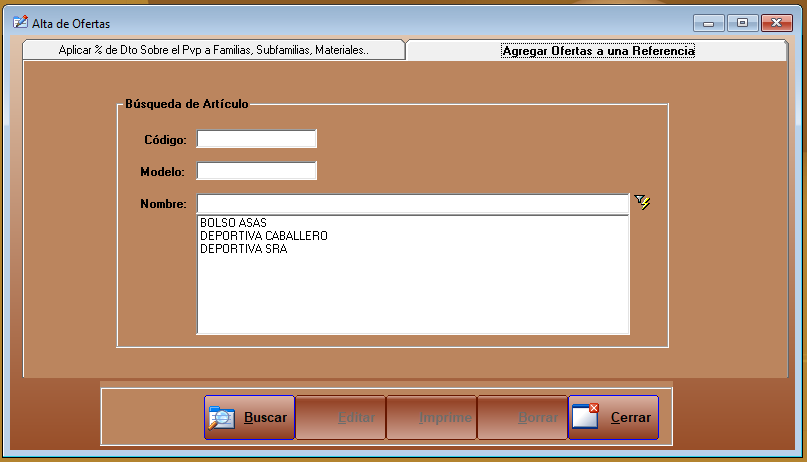The width and height of the screenshot is (807, 462).
Task: Select BOLSO ASAS in the results list
Action: pos(413,223)
